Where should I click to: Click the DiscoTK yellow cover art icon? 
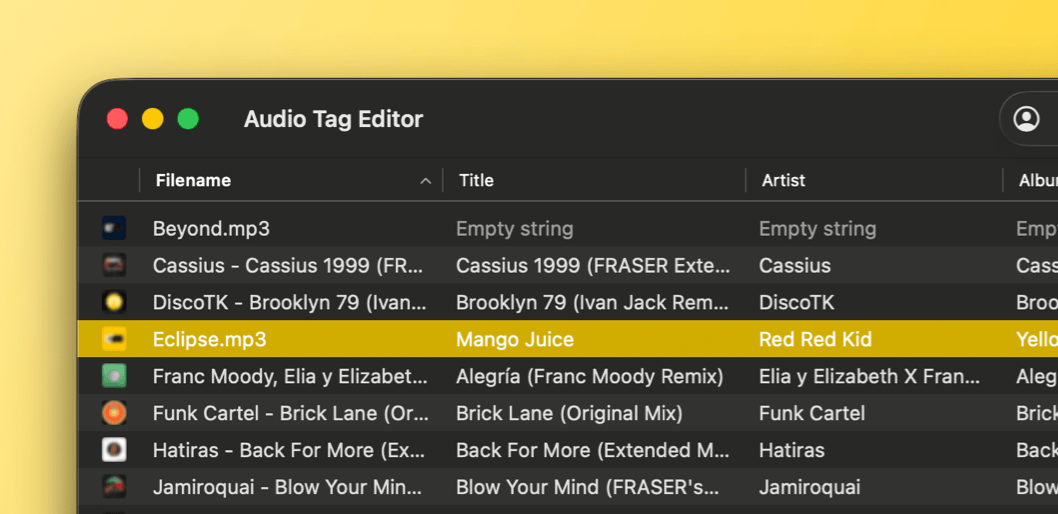(114, 302)
